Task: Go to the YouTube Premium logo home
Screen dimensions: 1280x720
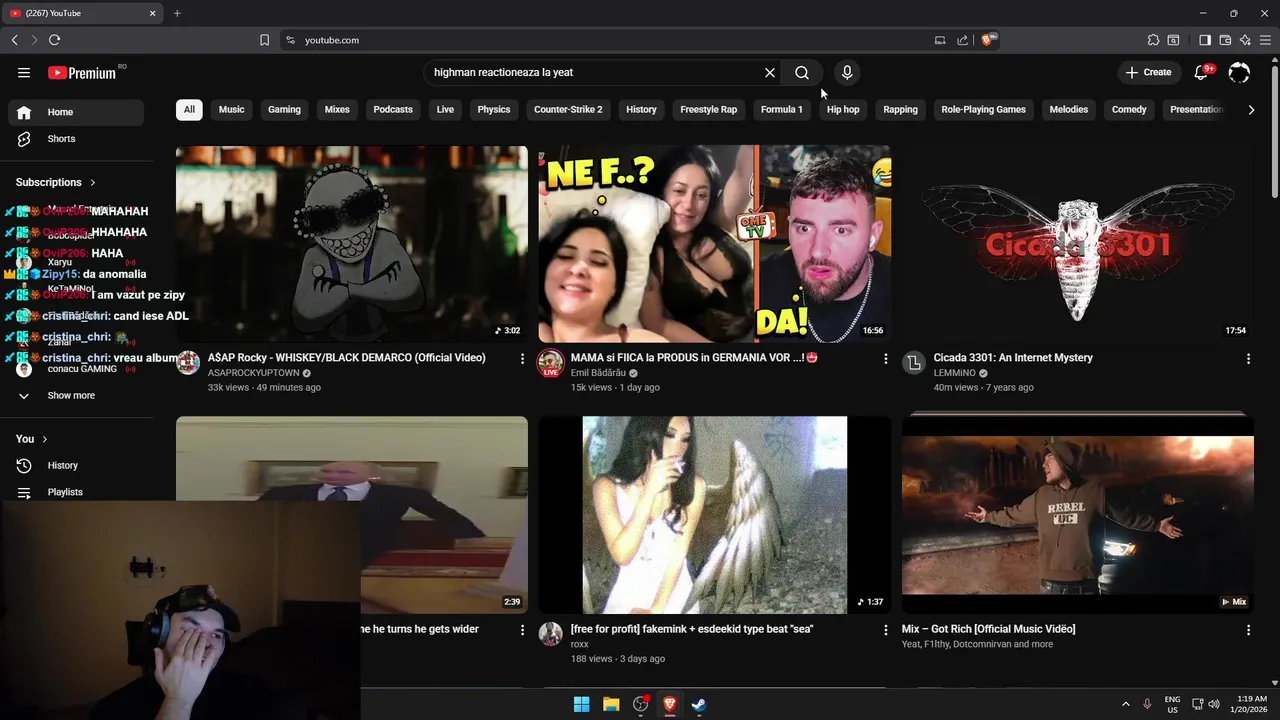Action: click(82, 73)
